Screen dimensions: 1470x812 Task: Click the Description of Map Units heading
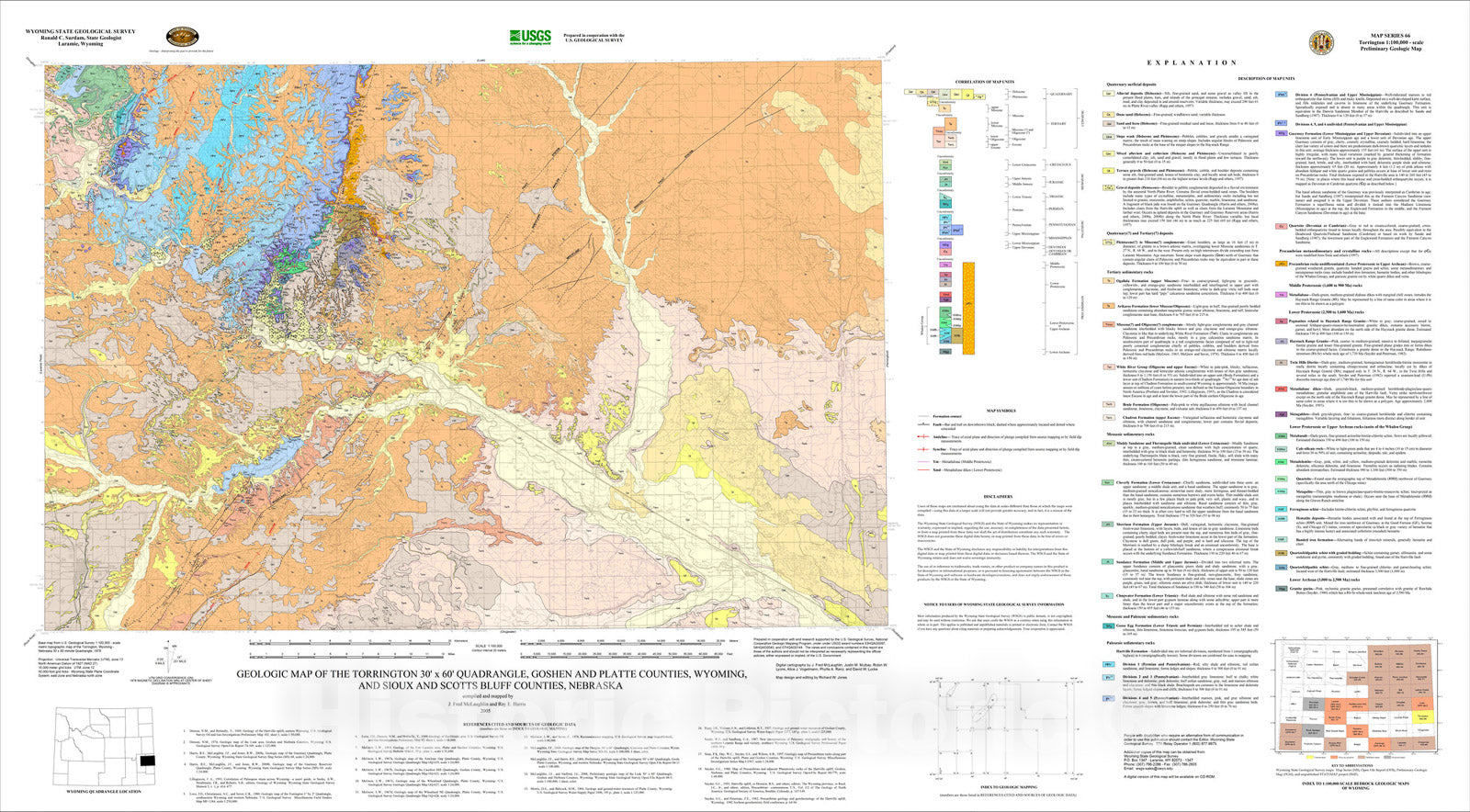pyautogui.click(x=1267, y=79)
